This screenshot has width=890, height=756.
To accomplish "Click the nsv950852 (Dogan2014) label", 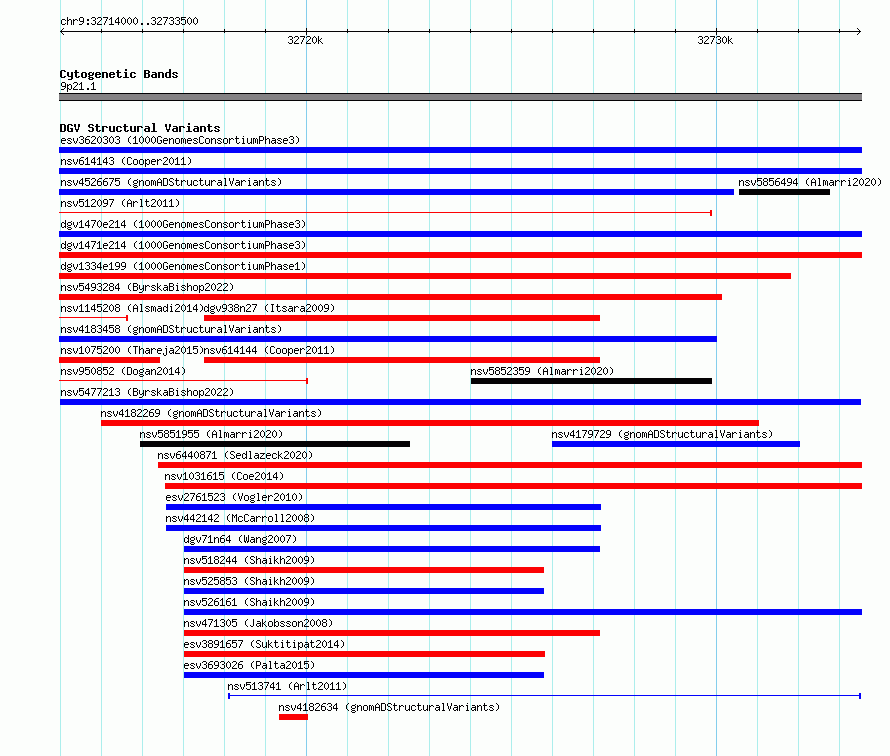I will click(x=123, y=371).
